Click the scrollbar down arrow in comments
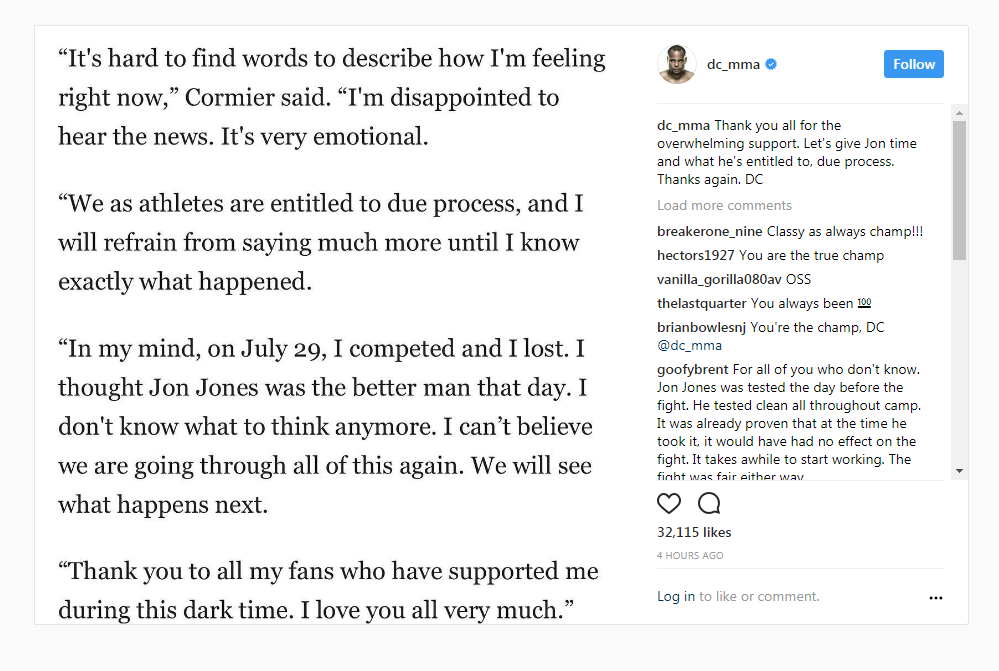This screenshot has height=671, width=999. [x=959, y=471]
